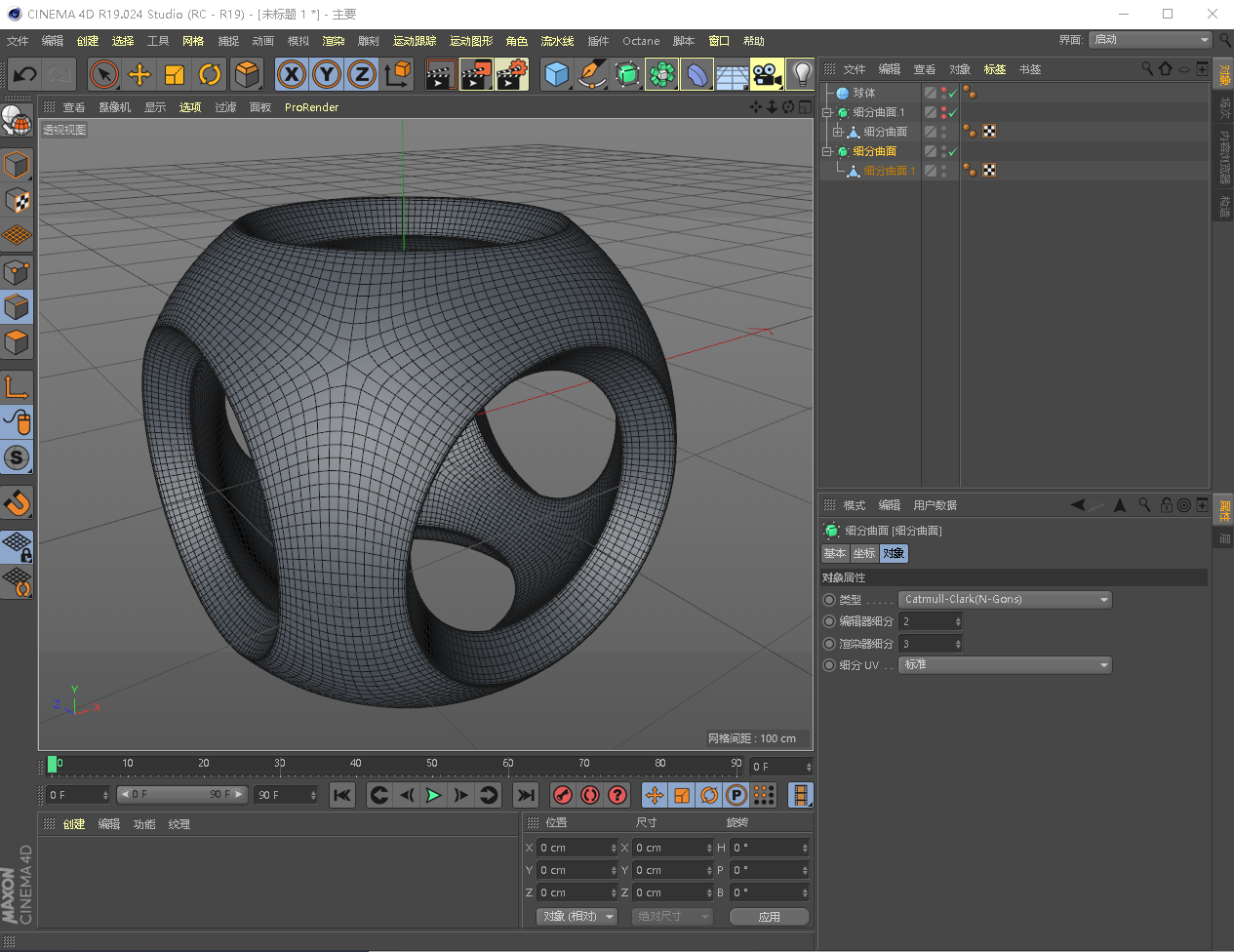Click the 应用 button
Viewport: 1234px width, 952px height.
tap(769, 917)
